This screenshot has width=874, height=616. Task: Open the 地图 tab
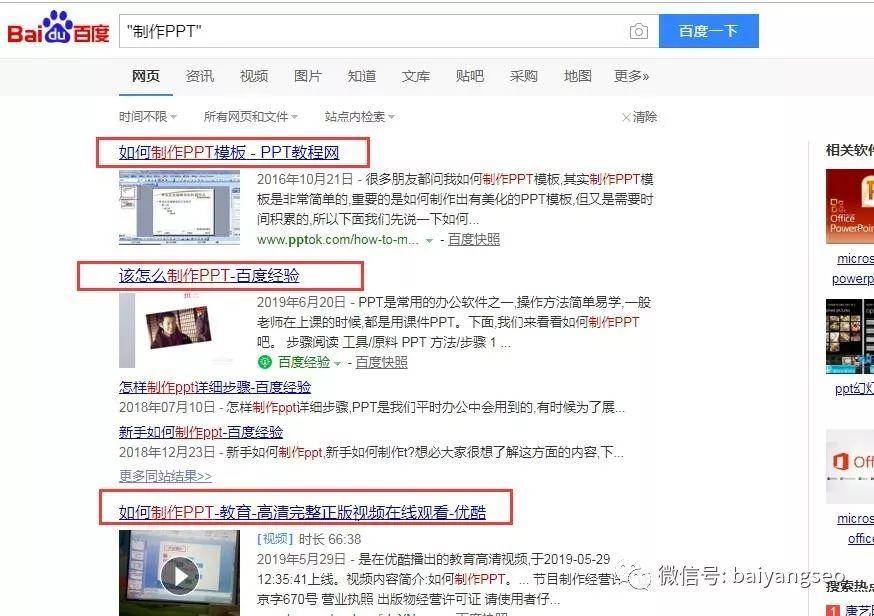[577, 76]
